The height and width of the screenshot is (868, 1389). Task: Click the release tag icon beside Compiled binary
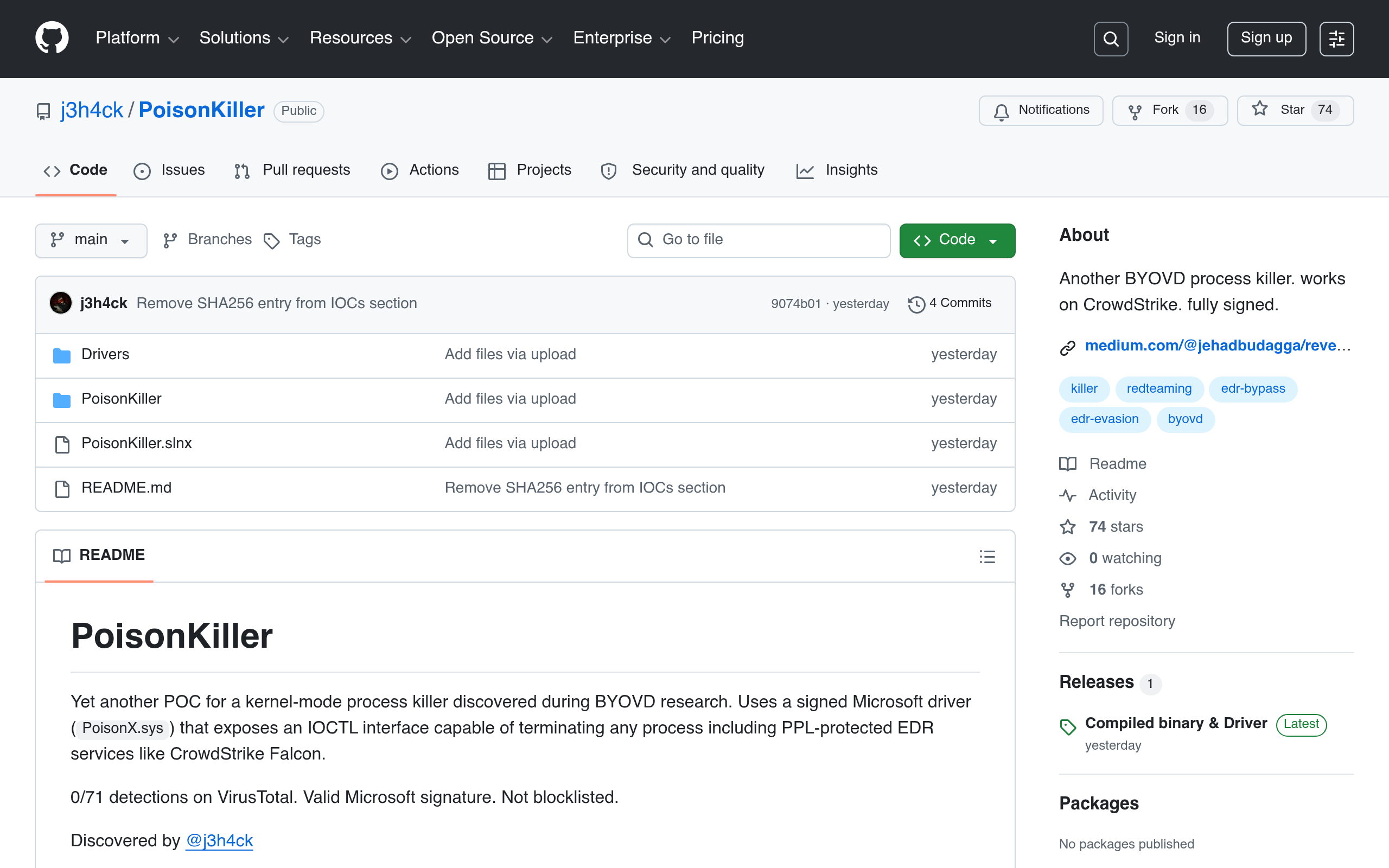1068,726
